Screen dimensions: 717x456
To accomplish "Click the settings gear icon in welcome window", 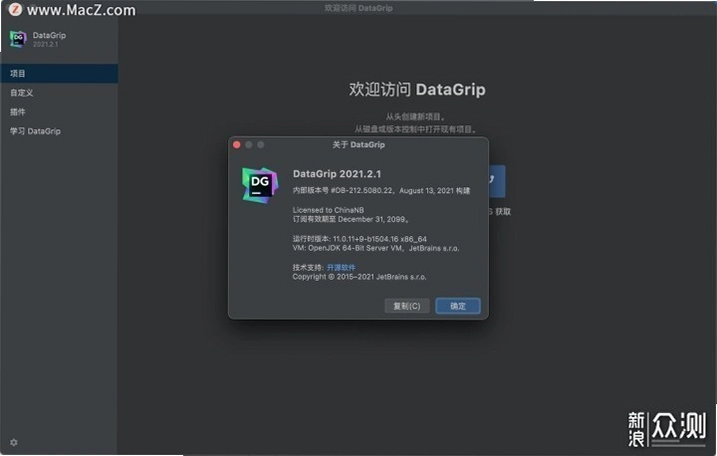I will pyautogui.click(x=14, y=442).
